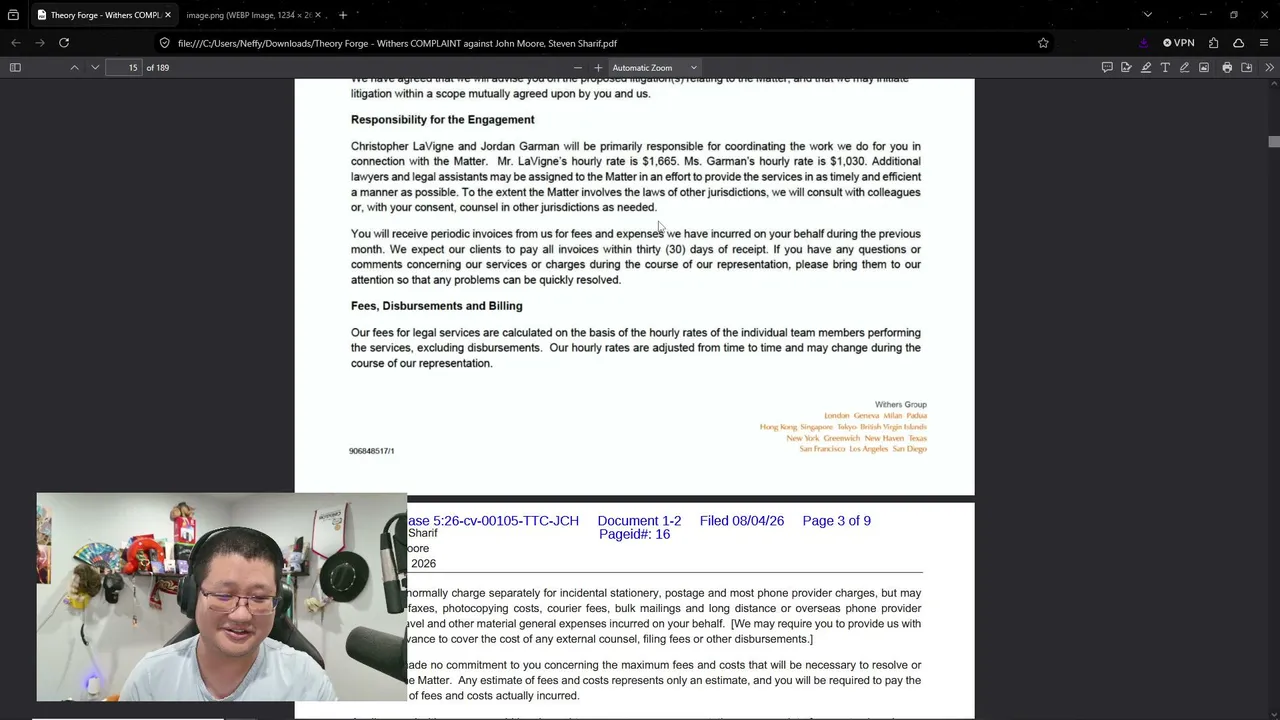Open the VPN button
1280x720 pixels.
(1179, 43)
